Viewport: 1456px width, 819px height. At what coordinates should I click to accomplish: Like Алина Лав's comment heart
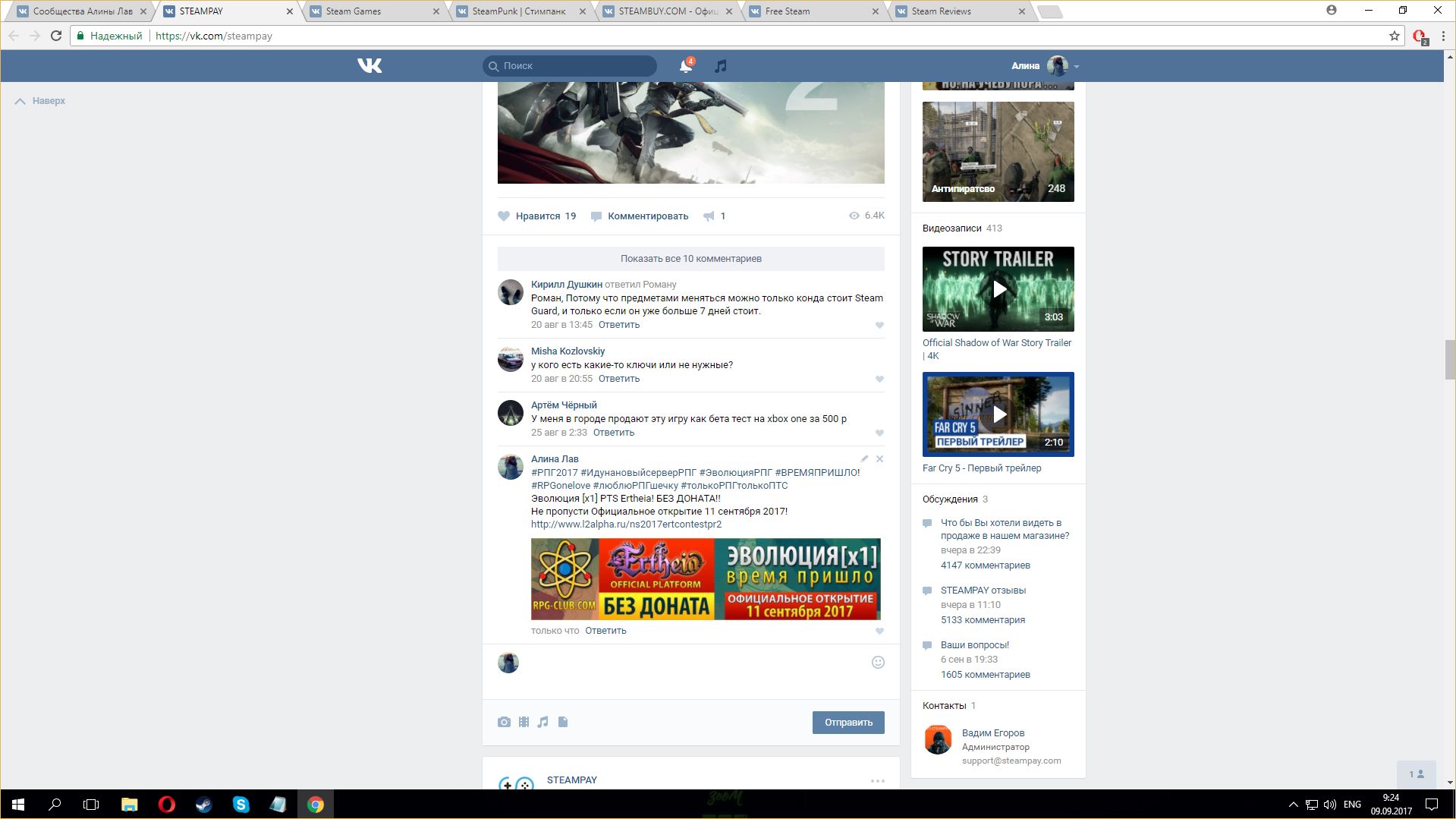pos(879,632)
